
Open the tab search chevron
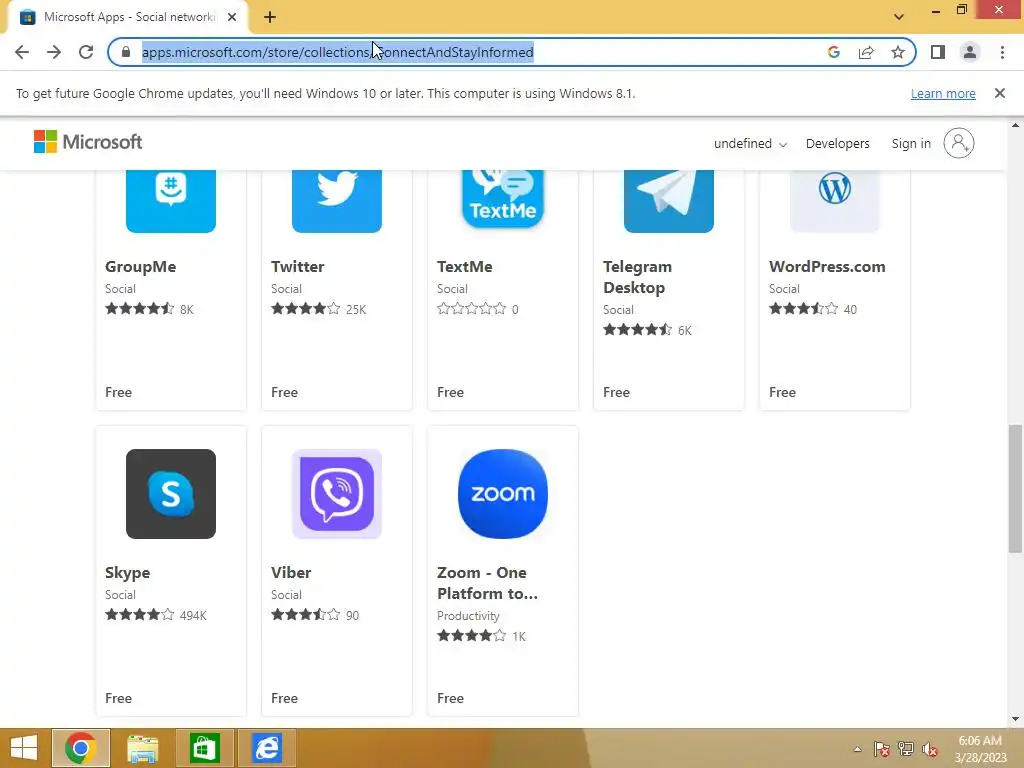(899, 17)
